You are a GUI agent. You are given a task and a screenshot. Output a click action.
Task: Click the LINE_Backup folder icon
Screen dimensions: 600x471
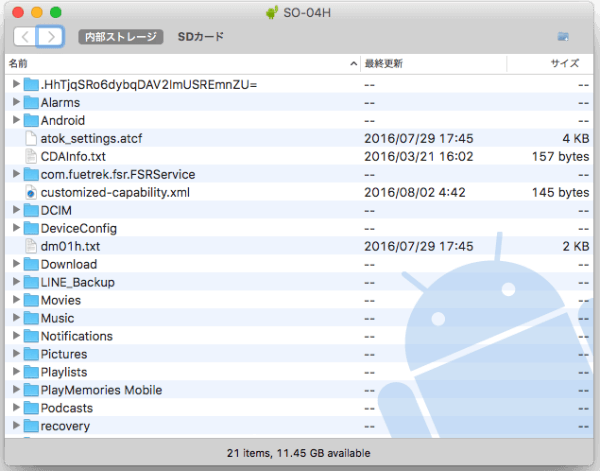(31, 282)
